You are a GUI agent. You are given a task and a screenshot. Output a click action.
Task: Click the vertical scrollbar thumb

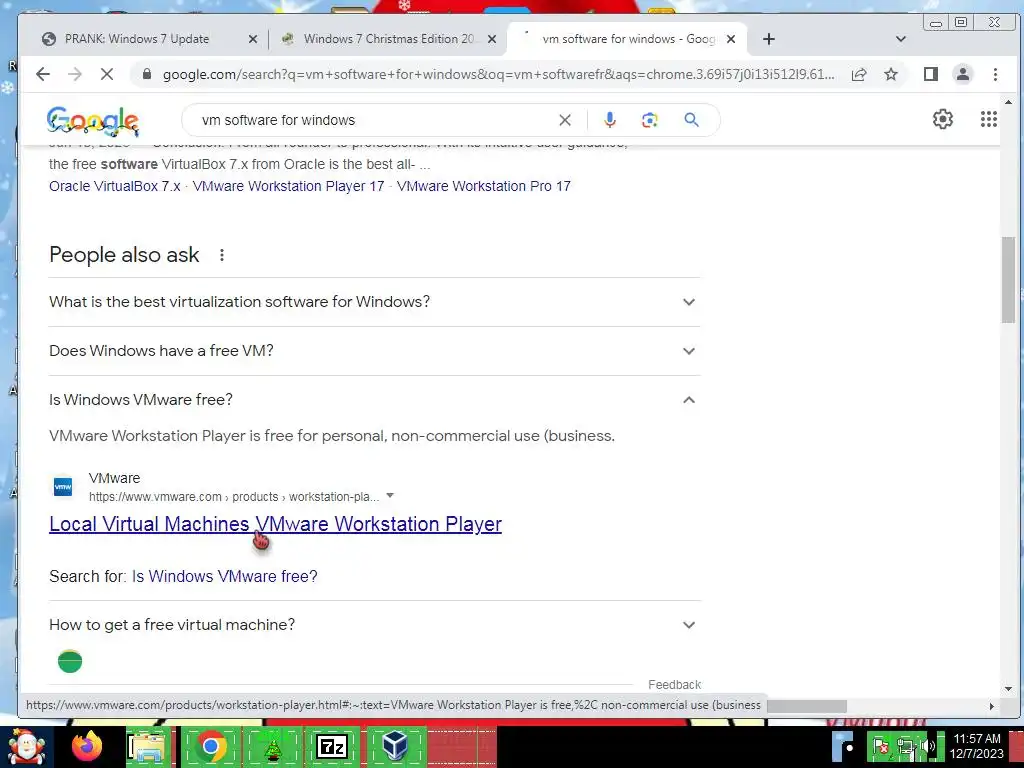click(x=1008, y=280)
